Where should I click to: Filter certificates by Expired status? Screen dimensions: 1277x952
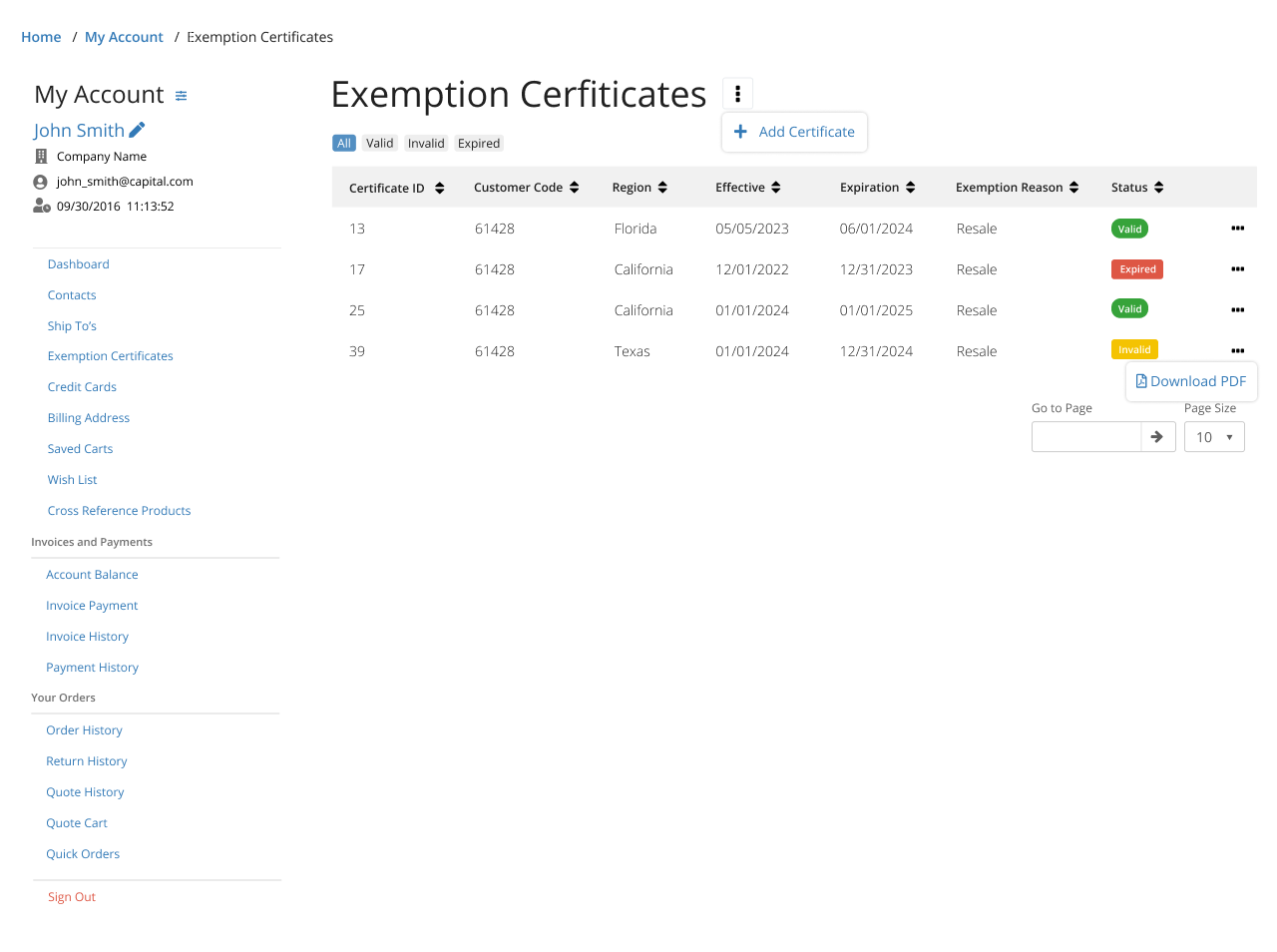(479, 144)
